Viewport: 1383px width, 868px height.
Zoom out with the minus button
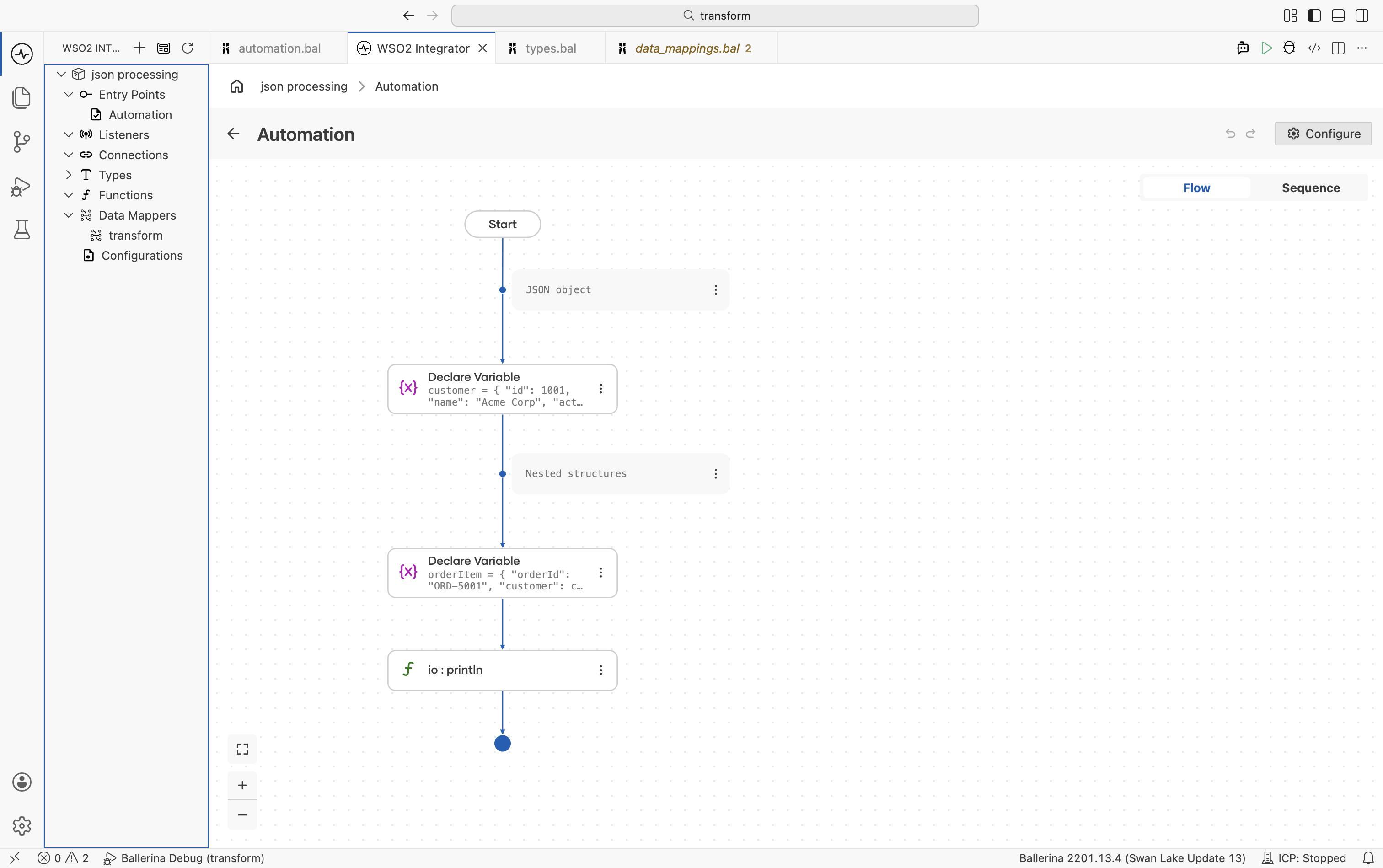point(242,814)
